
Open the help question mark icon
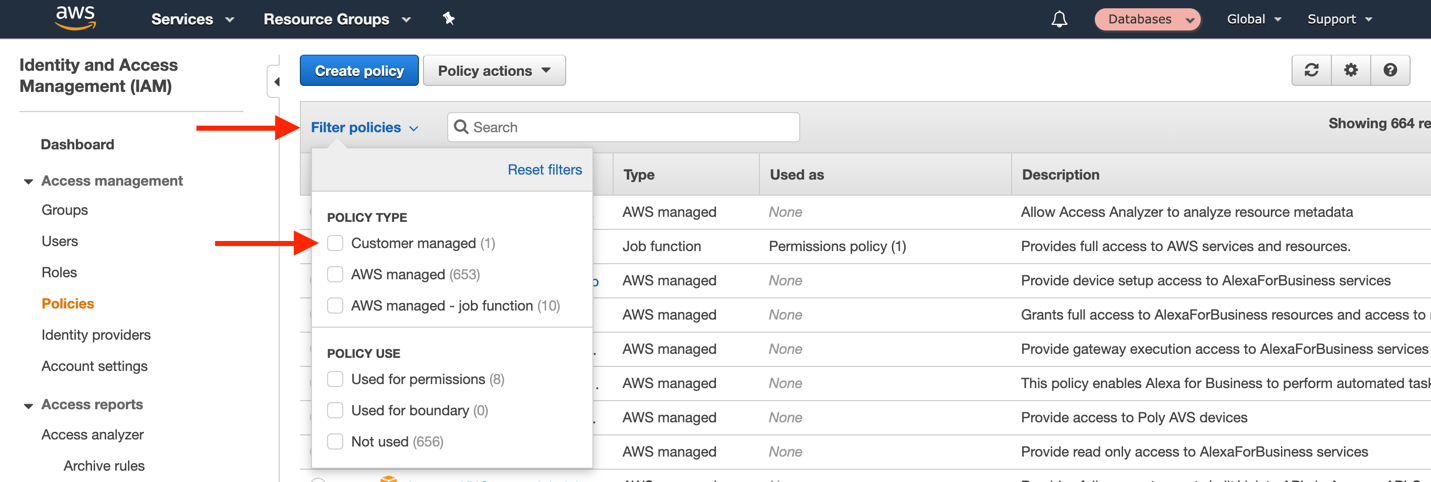[x=1390, y=70]
